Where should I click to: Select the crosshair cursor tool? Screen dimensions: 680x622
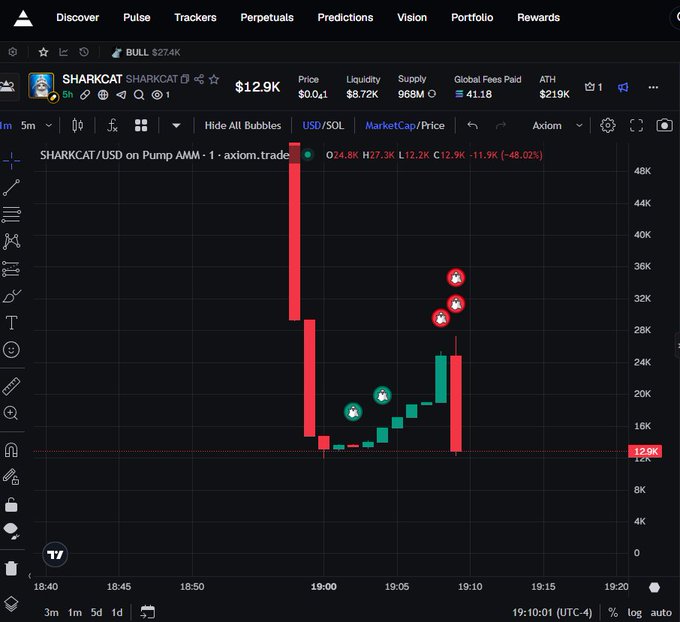[x=11, y=161]
